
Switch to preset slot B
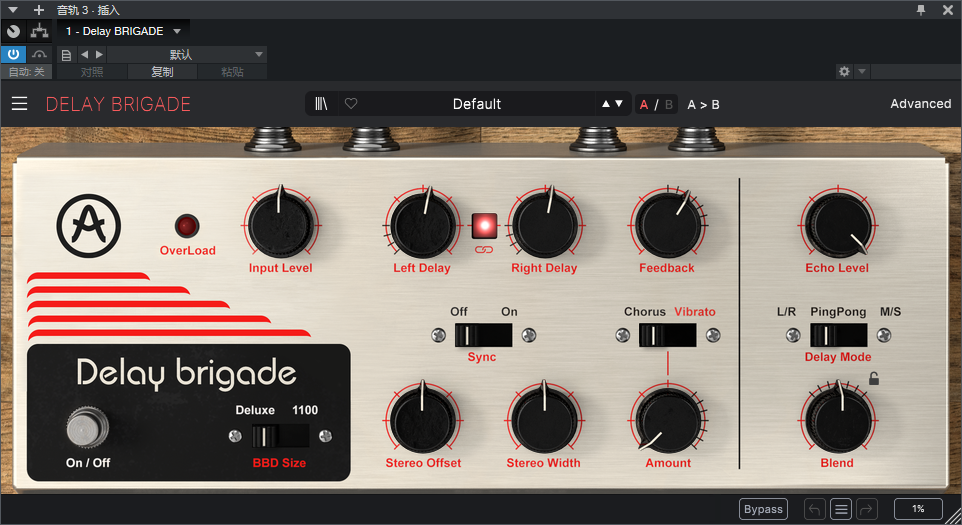[x=669, y=104]
